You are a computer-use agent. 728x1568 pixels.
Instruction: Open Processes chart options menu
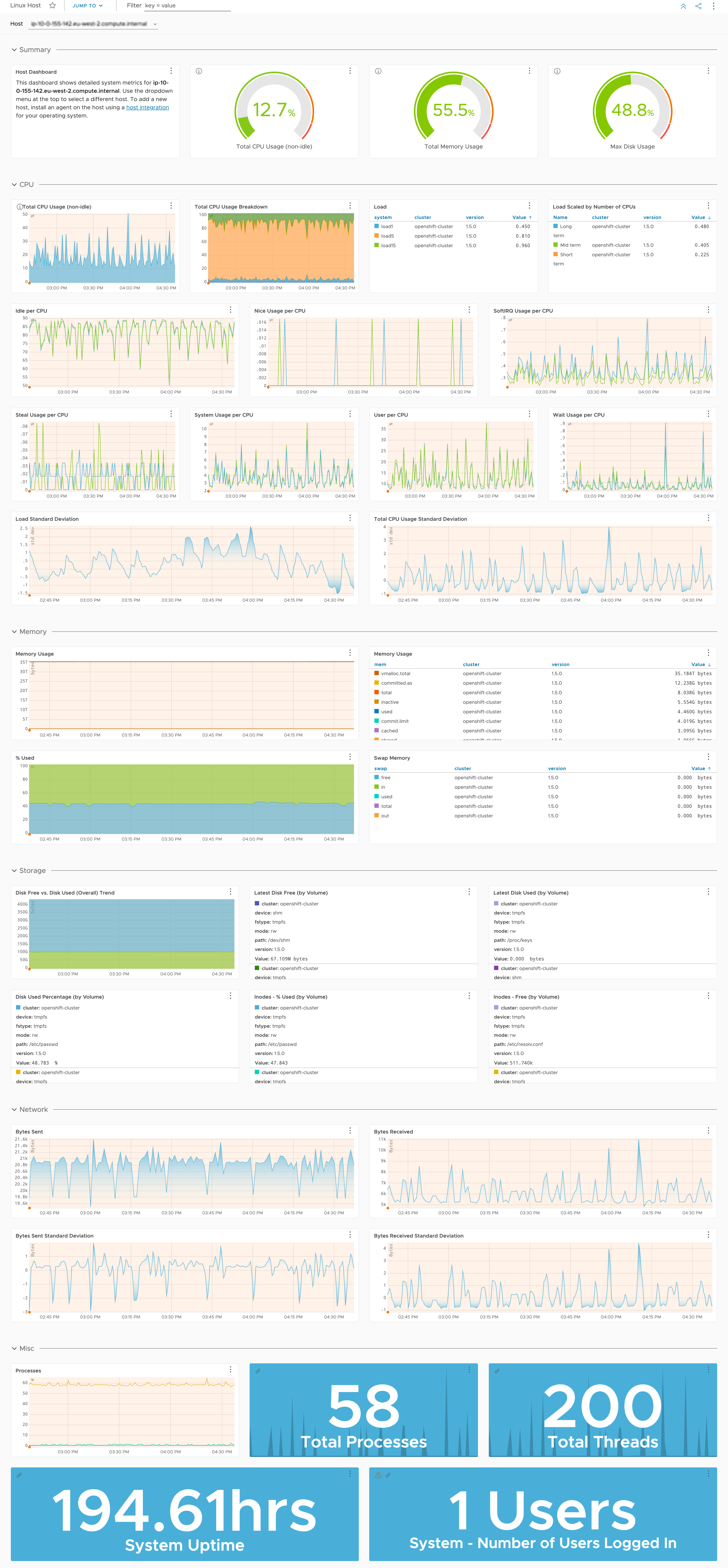click(x=231, y=1370)
